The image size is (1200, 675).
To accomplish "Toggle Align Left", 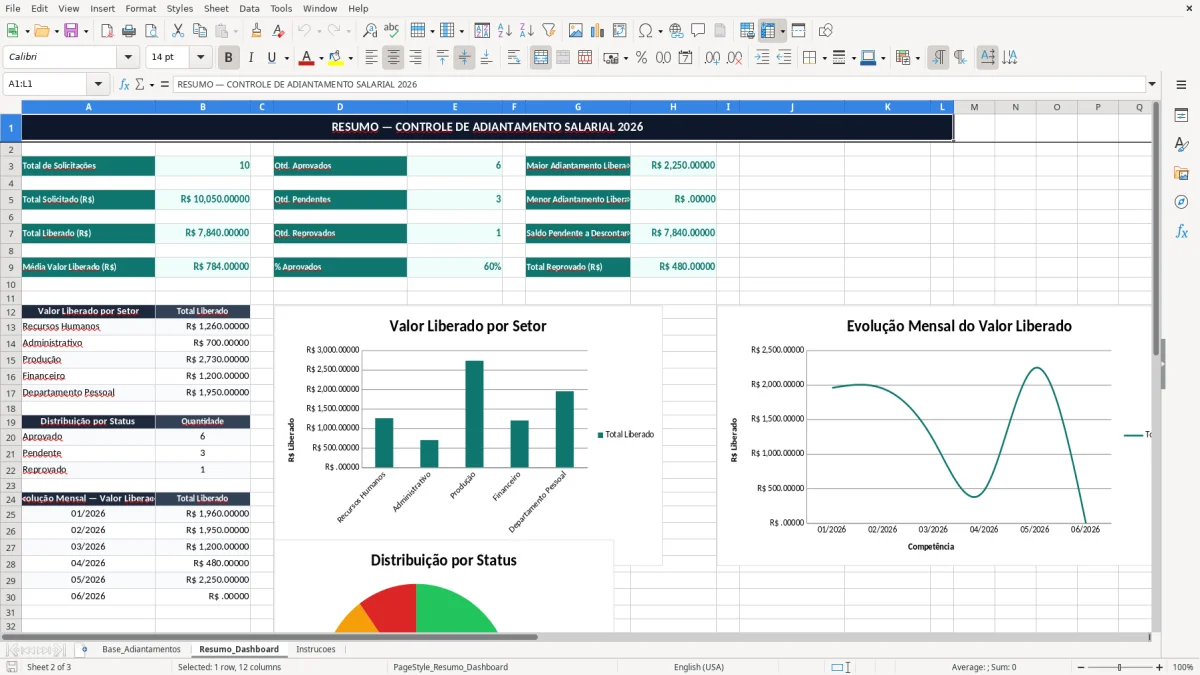I will [372, 58].
